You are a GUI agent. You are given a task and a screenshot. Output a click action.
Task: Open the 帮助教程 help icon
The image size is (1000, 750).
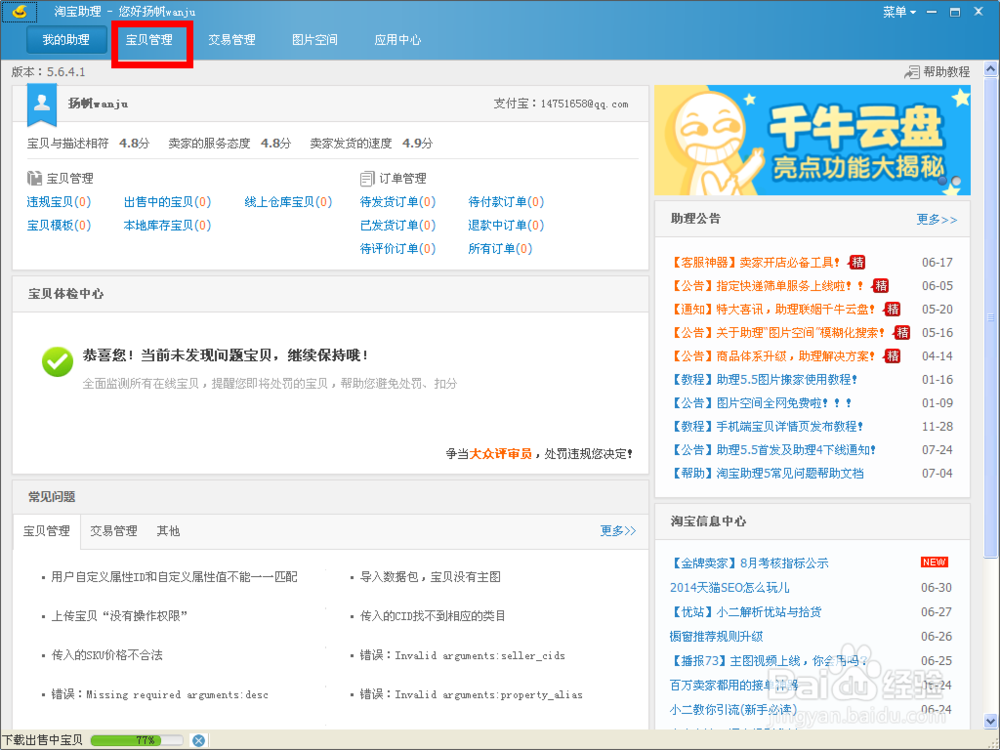click(911, 72)
